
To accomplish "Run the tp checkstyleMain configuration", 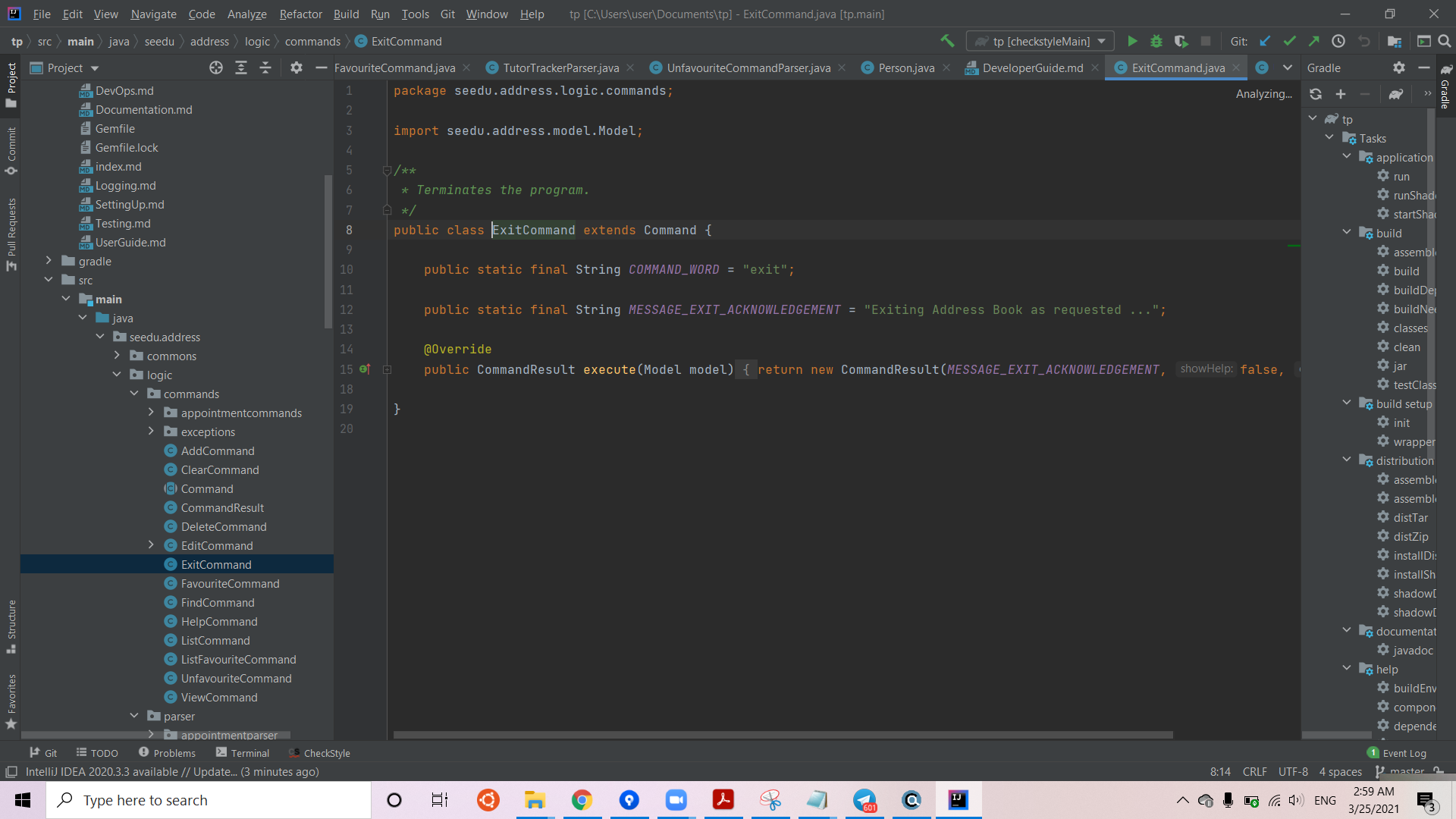I will pyautogui.click(x=1132, y=41).
